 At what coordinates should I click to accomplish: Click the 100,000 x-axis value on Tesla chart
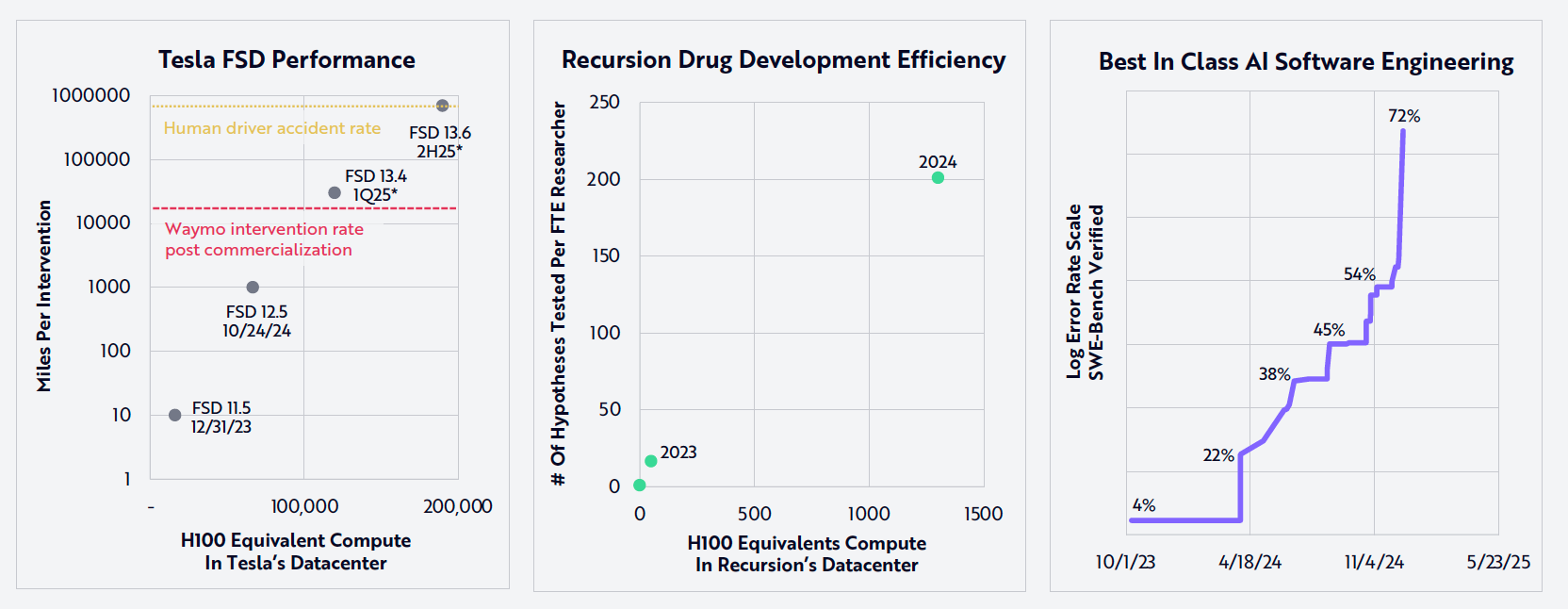(x=304, y=506)
